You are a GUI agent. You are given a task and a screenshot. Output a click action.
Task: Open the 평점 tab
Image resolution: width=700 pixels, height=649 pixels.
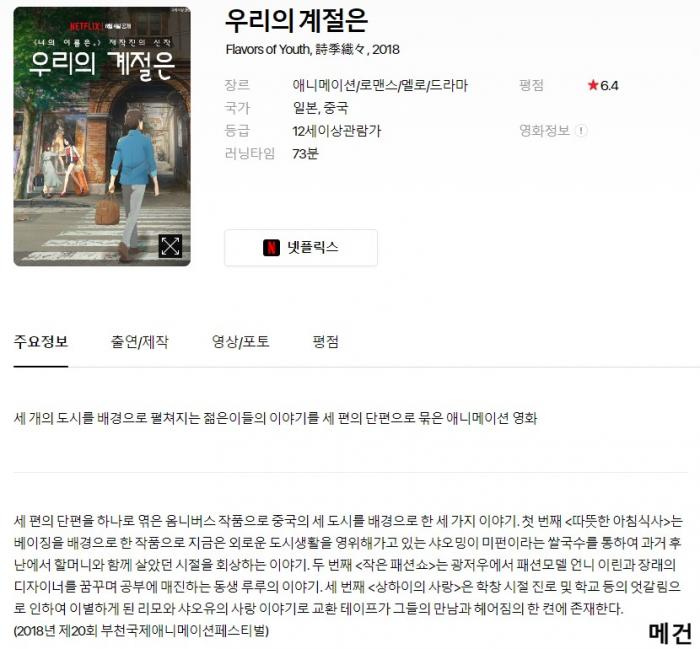click(x=325, y=342)
